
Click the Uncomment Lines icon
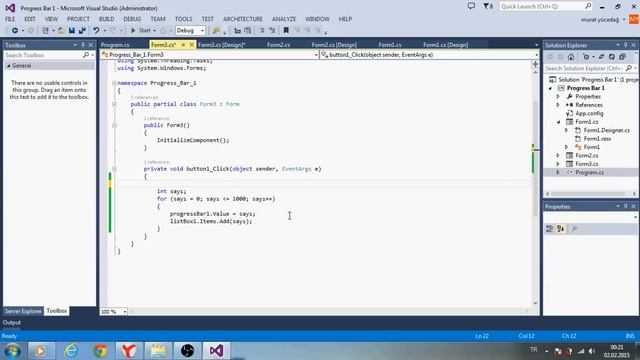click(x=272, y=31)
